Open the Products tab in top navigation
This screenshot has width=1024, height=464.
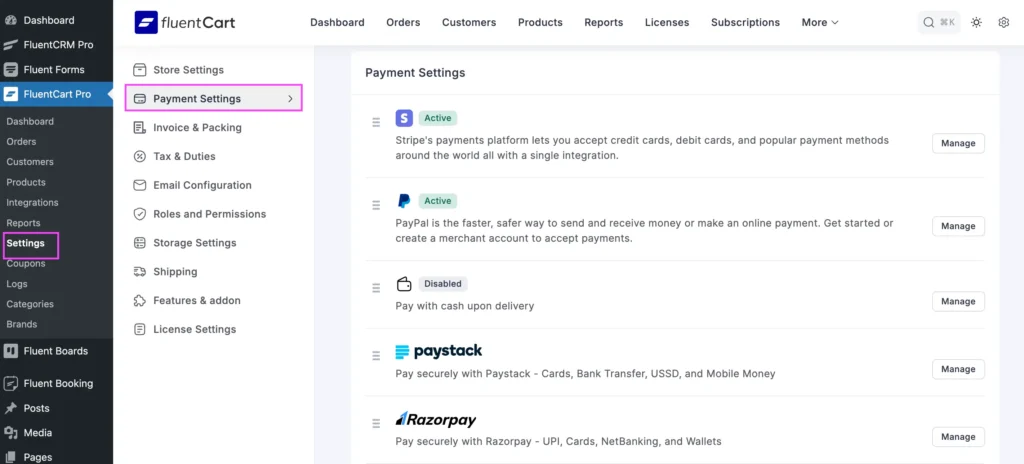click(540, 22)
